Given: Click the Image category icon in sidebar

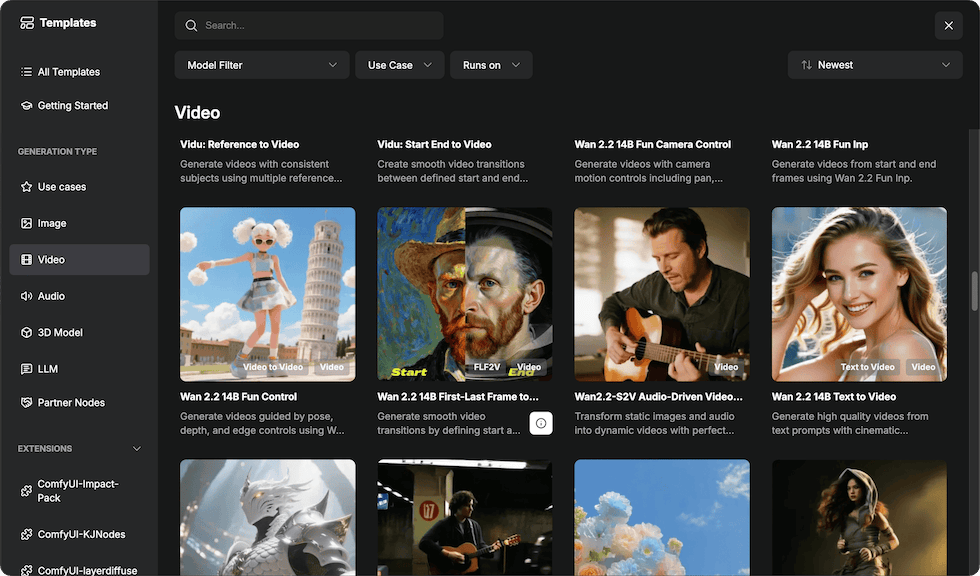Looking at the screenshot, I should [27, 224].
